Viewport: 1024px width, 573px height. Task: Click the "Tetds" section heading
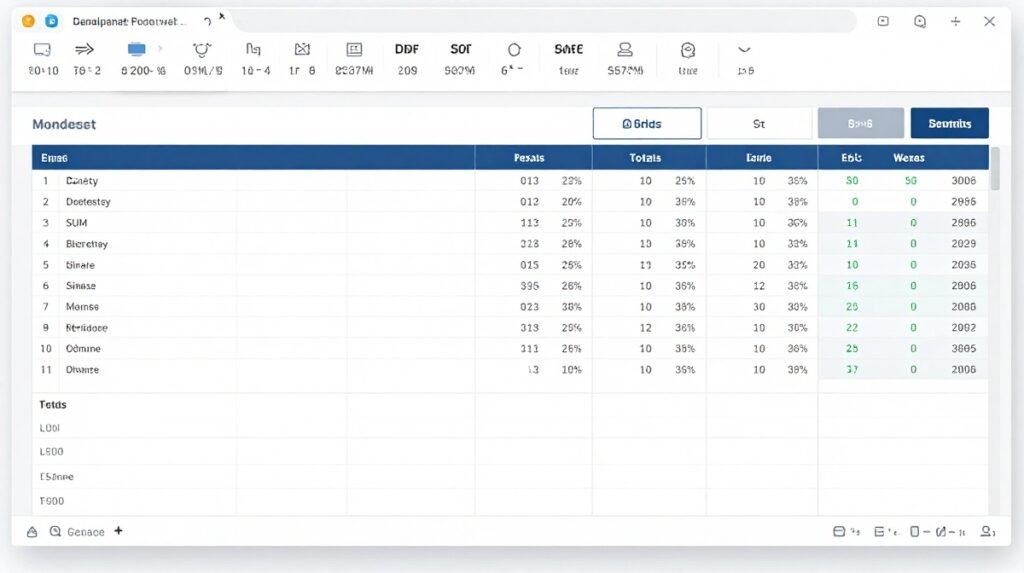pos(53,404)
